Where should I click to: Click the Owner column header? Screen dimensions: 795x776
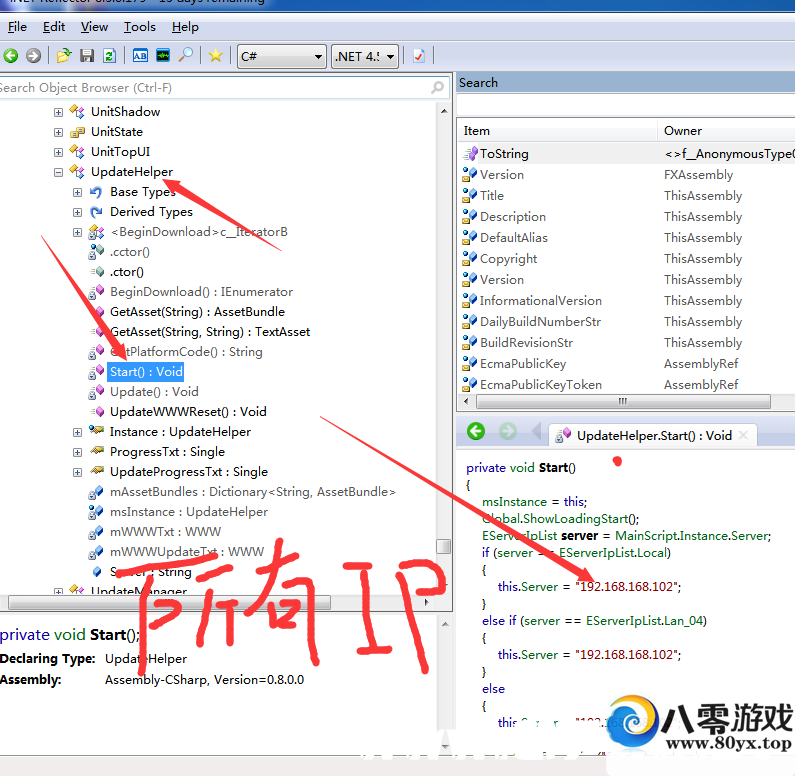726,131
